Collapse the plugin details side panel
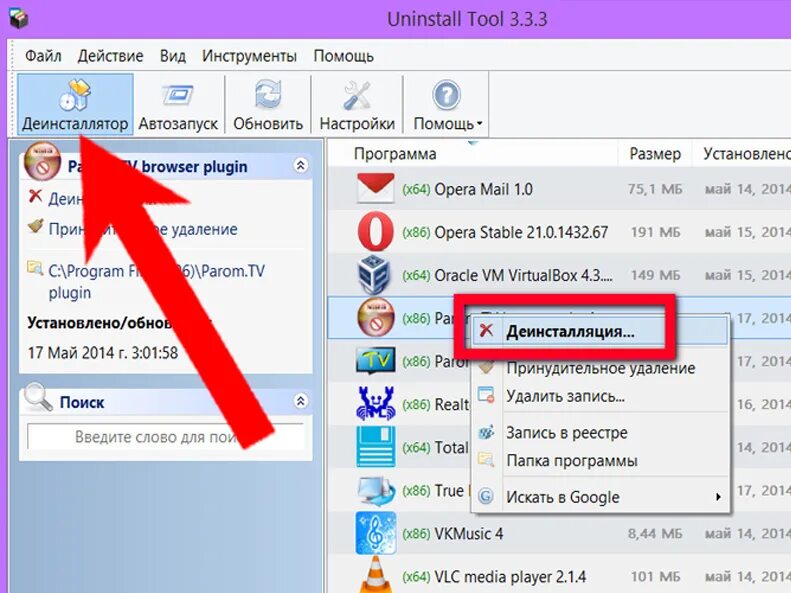Screen dimensions: 791x593 pos(301,165)
